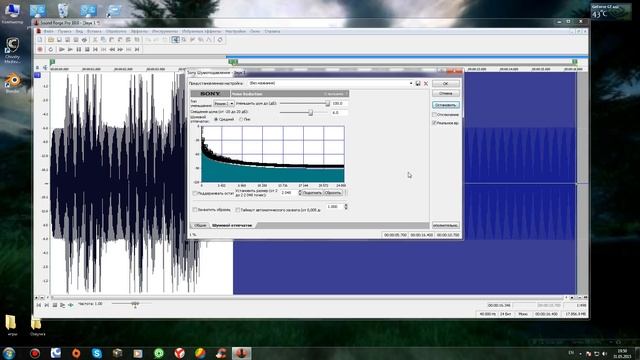Click Pause in transport bar
This screenshot has width=640, height=360.
click(79, 49)
